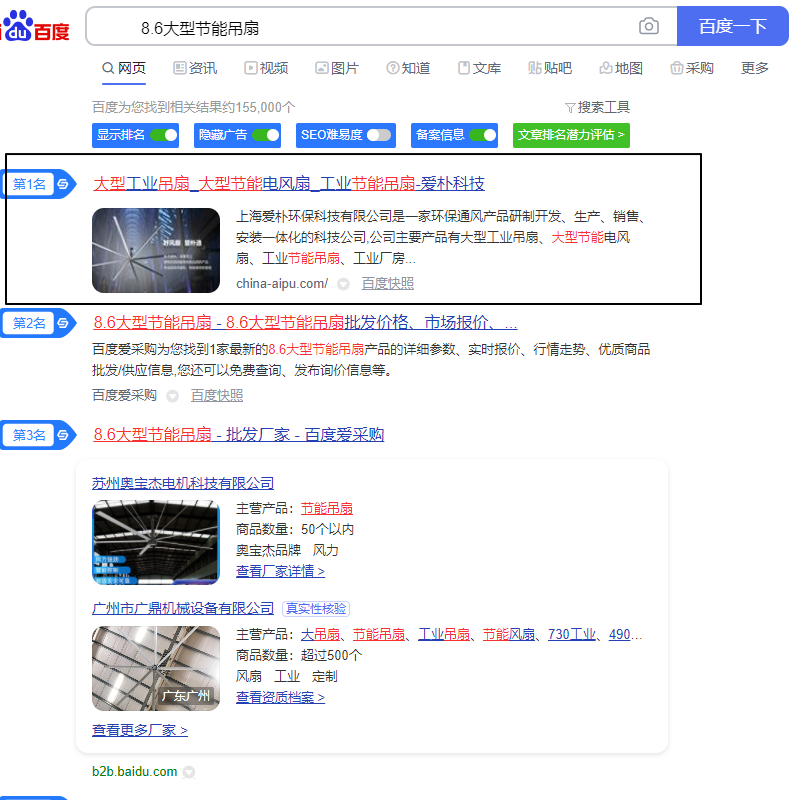Enable the SEO难易度 switch
The height and width of the screenshot is (800, 800).
click(x=379, y=135)
